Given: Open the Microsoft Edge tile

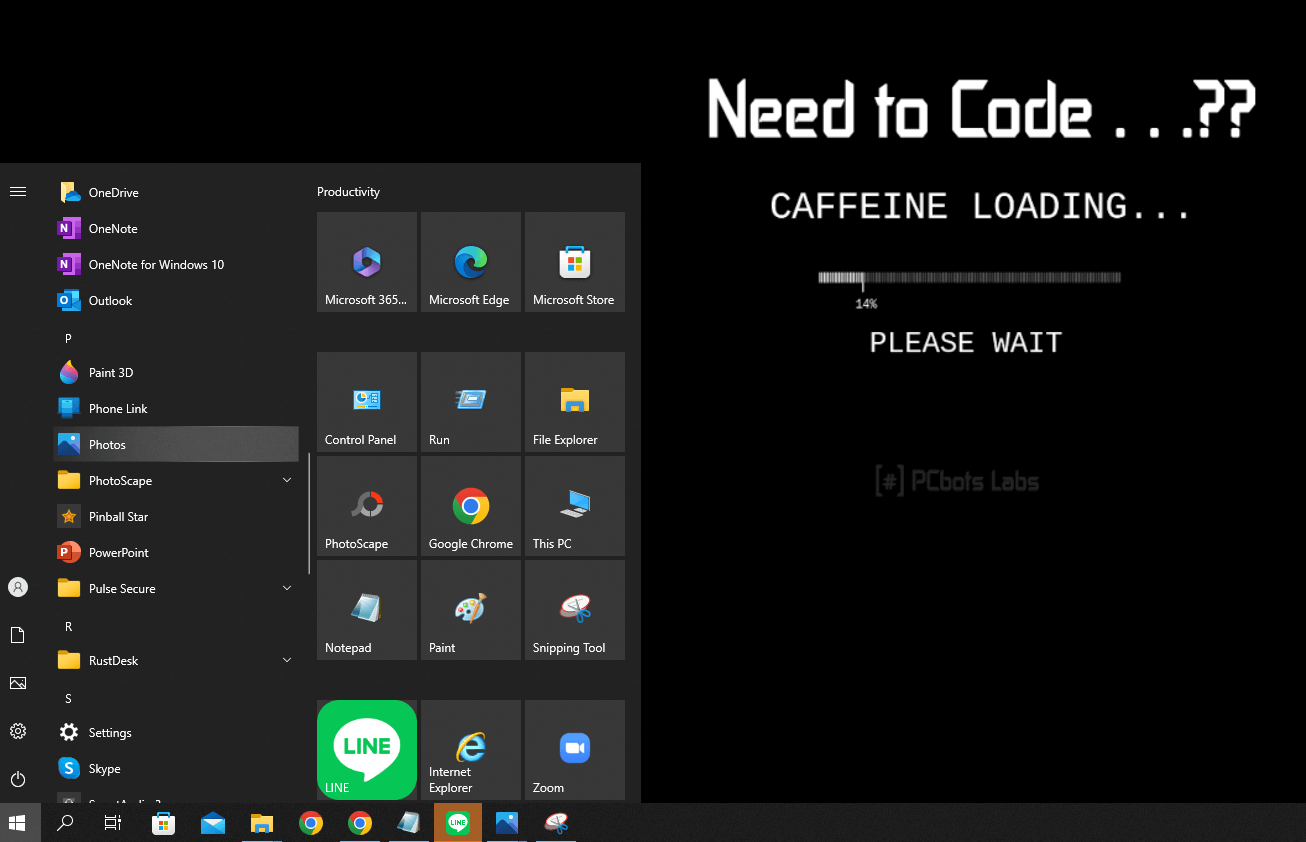Looking at the screenshot, I should (470, 262).
